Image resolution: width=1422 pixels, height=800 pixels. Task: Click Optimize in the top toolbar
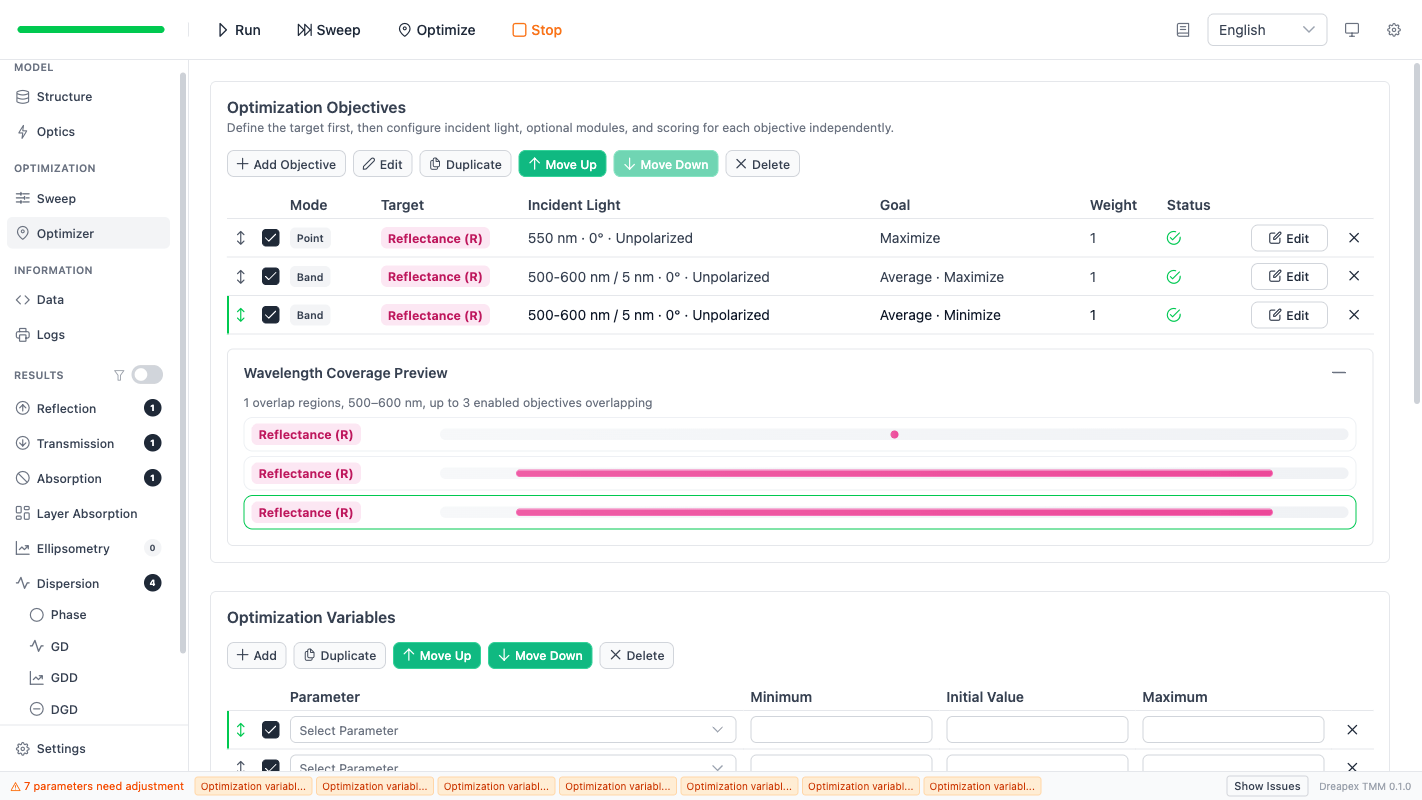click(436, 29)
